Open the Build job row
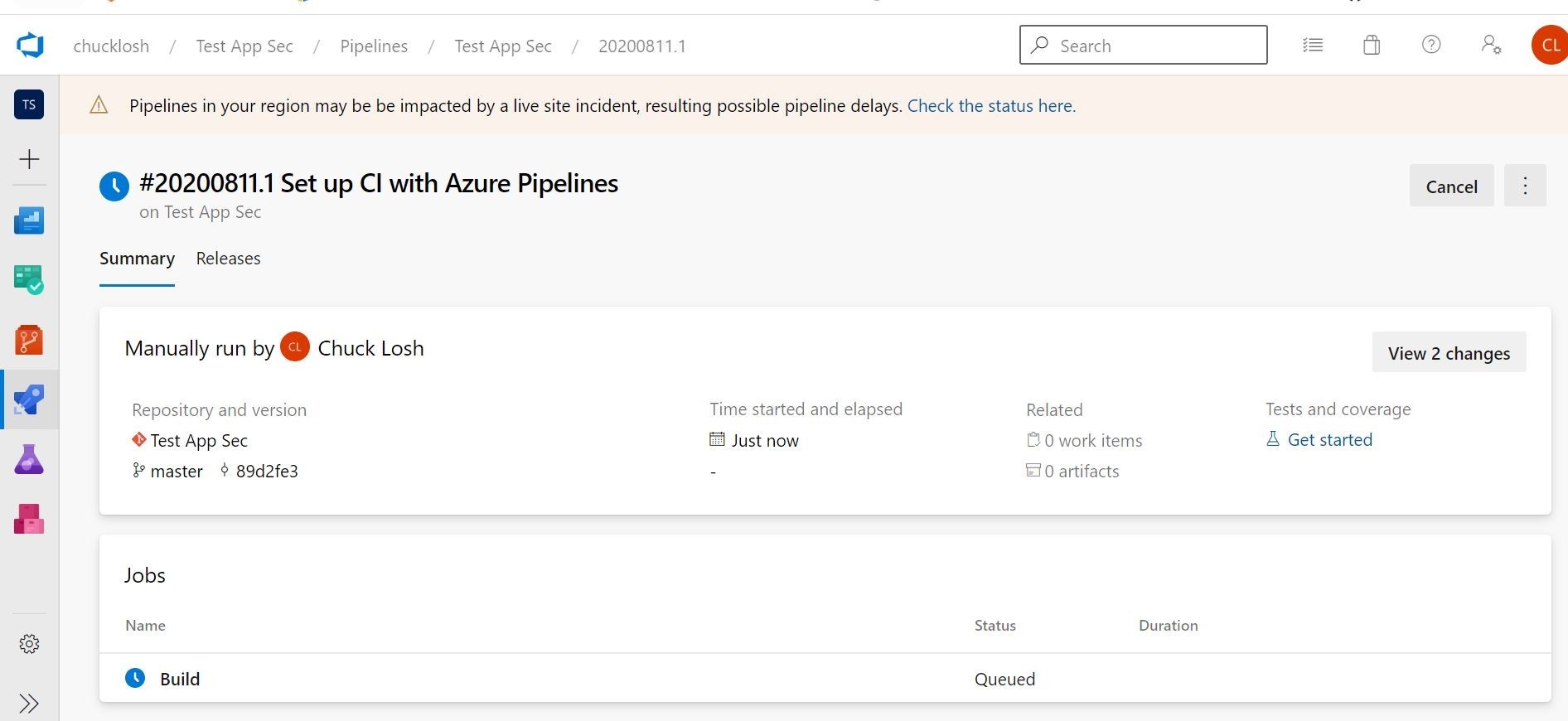Screen dimensions: 1568x721 coord(825,678)
